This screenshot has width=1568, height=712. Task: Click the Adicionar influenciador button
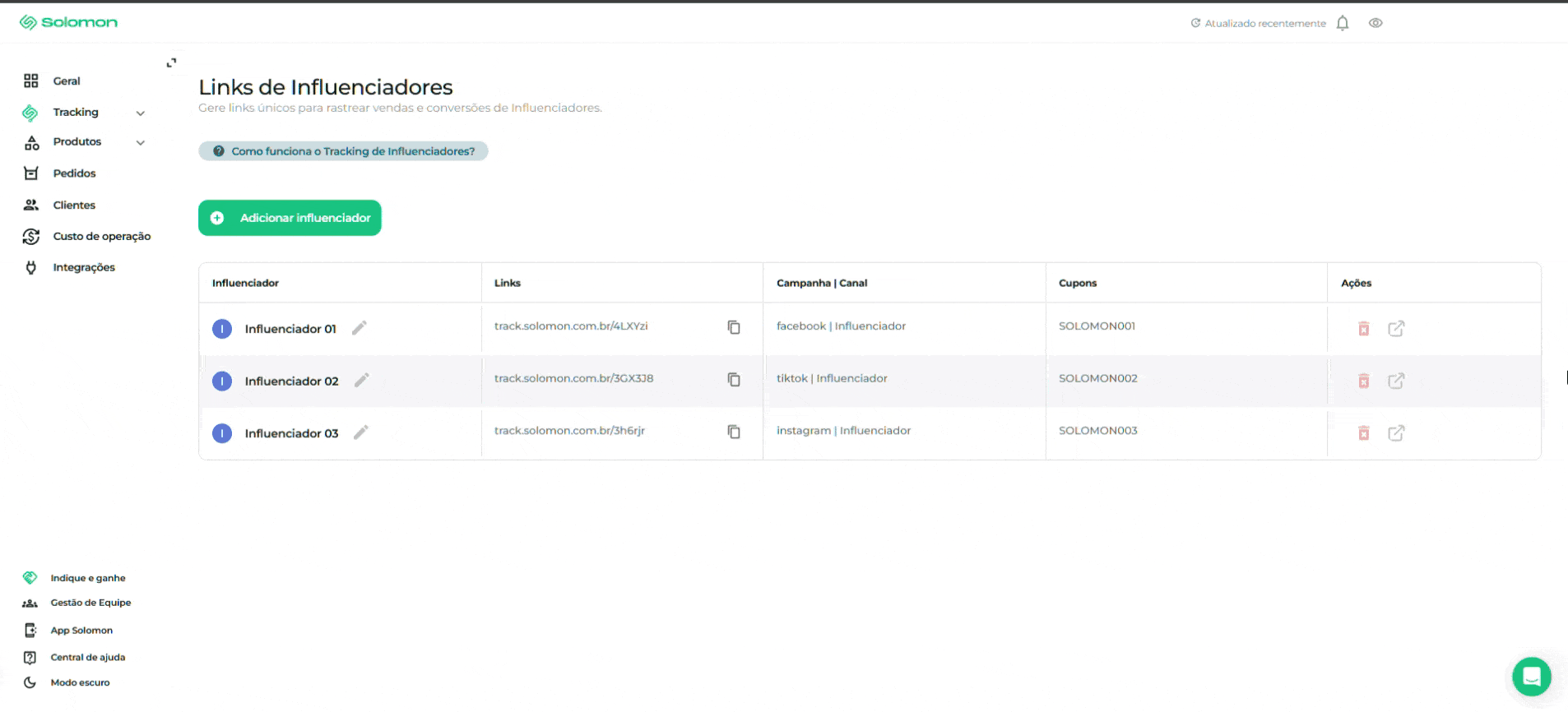[290, 218]
